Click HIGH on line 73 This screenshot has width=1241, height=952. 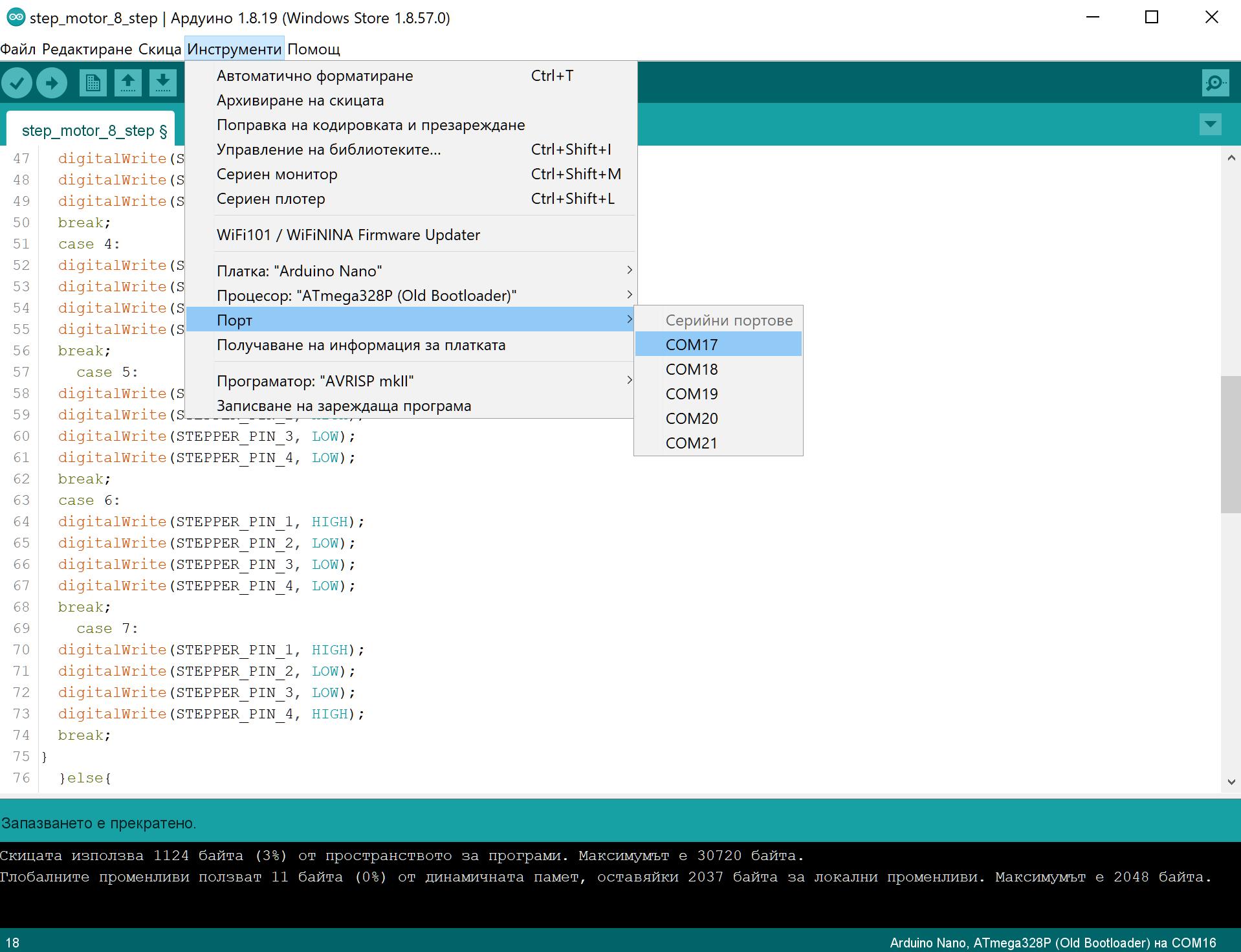(329, 714)
